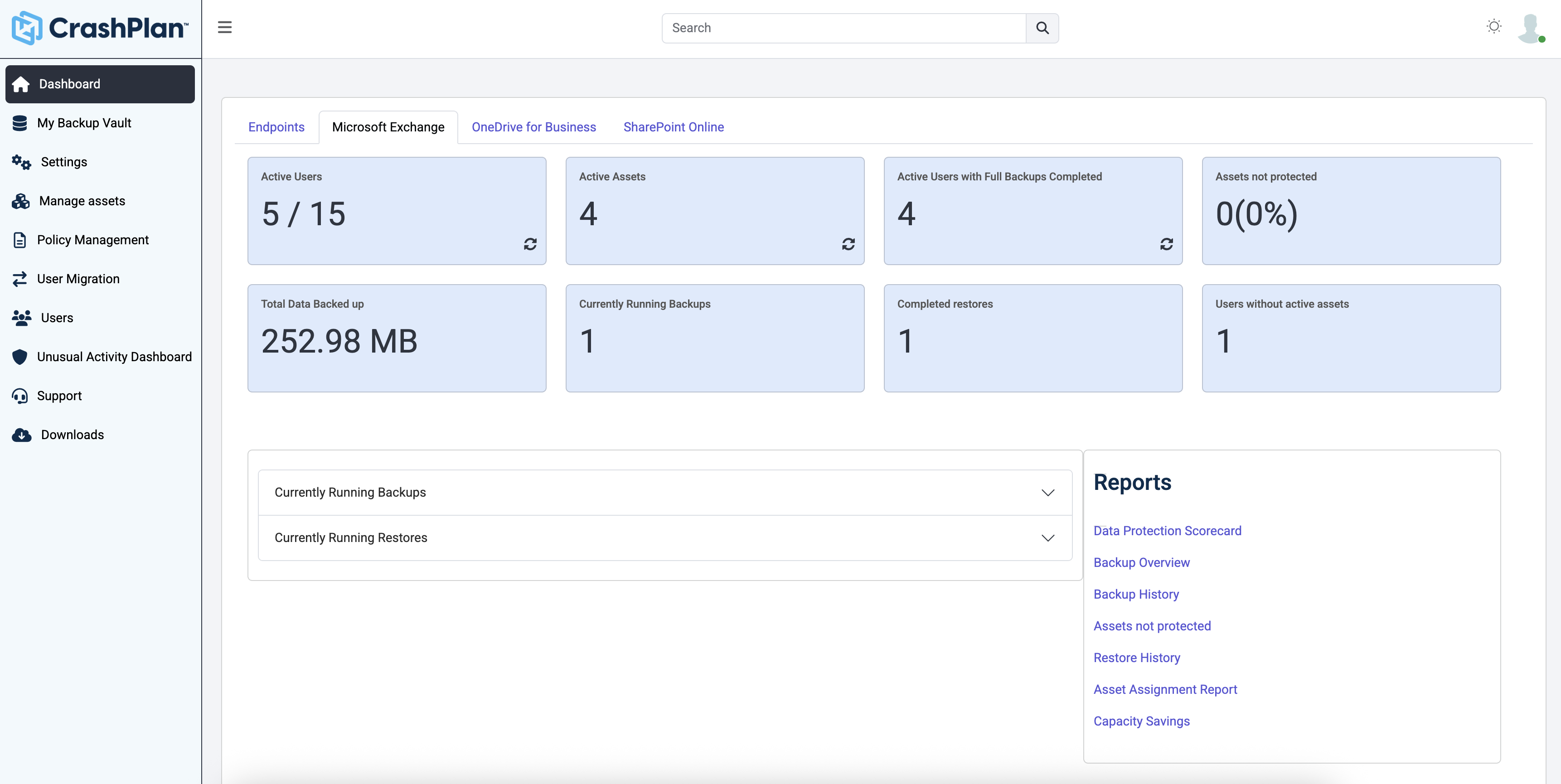Toggle the navigation sidebar with hamburger menu

click(224, 27)
